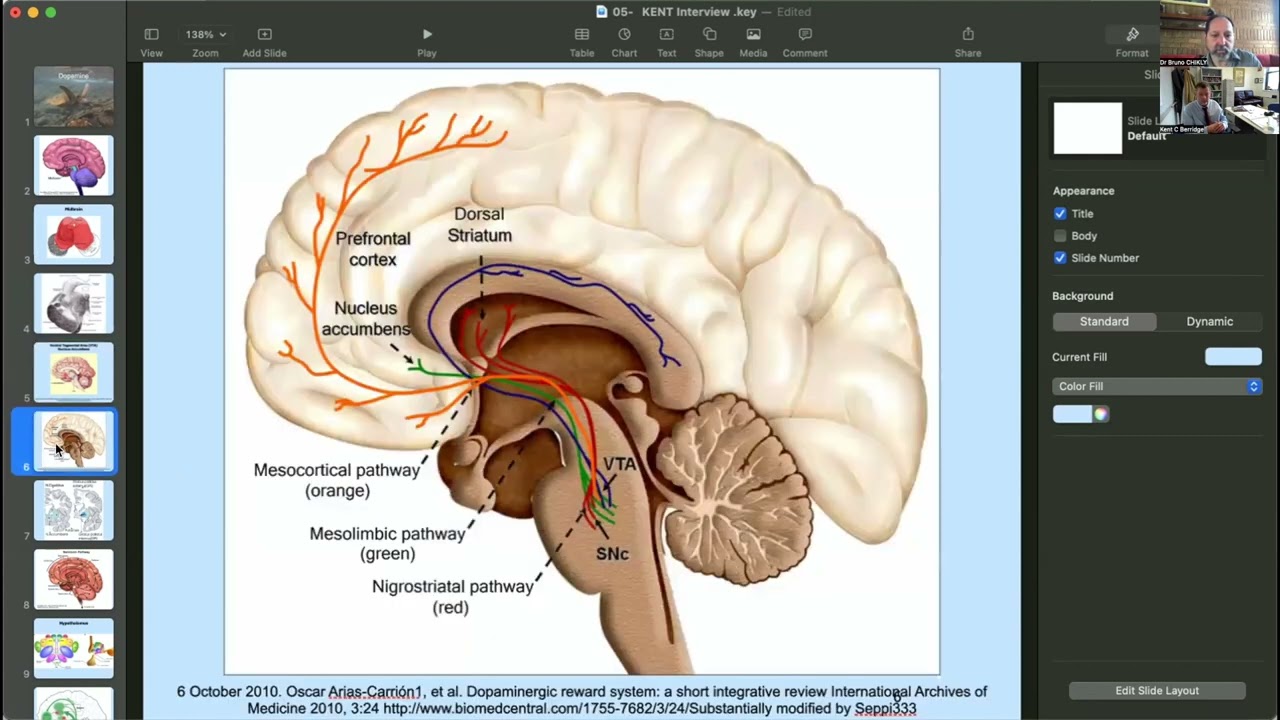The width and height of the screenshot is (1280, 720).
Task: Click the document title in title bar
Action: [x=684, y=12]
